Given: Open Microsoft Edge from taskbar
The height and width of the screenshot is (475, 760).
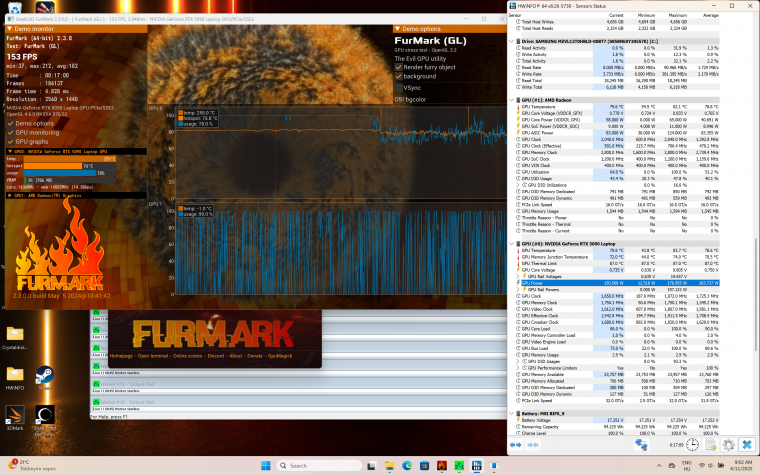Looking at the screenshot, I should [x=407, y=466].
